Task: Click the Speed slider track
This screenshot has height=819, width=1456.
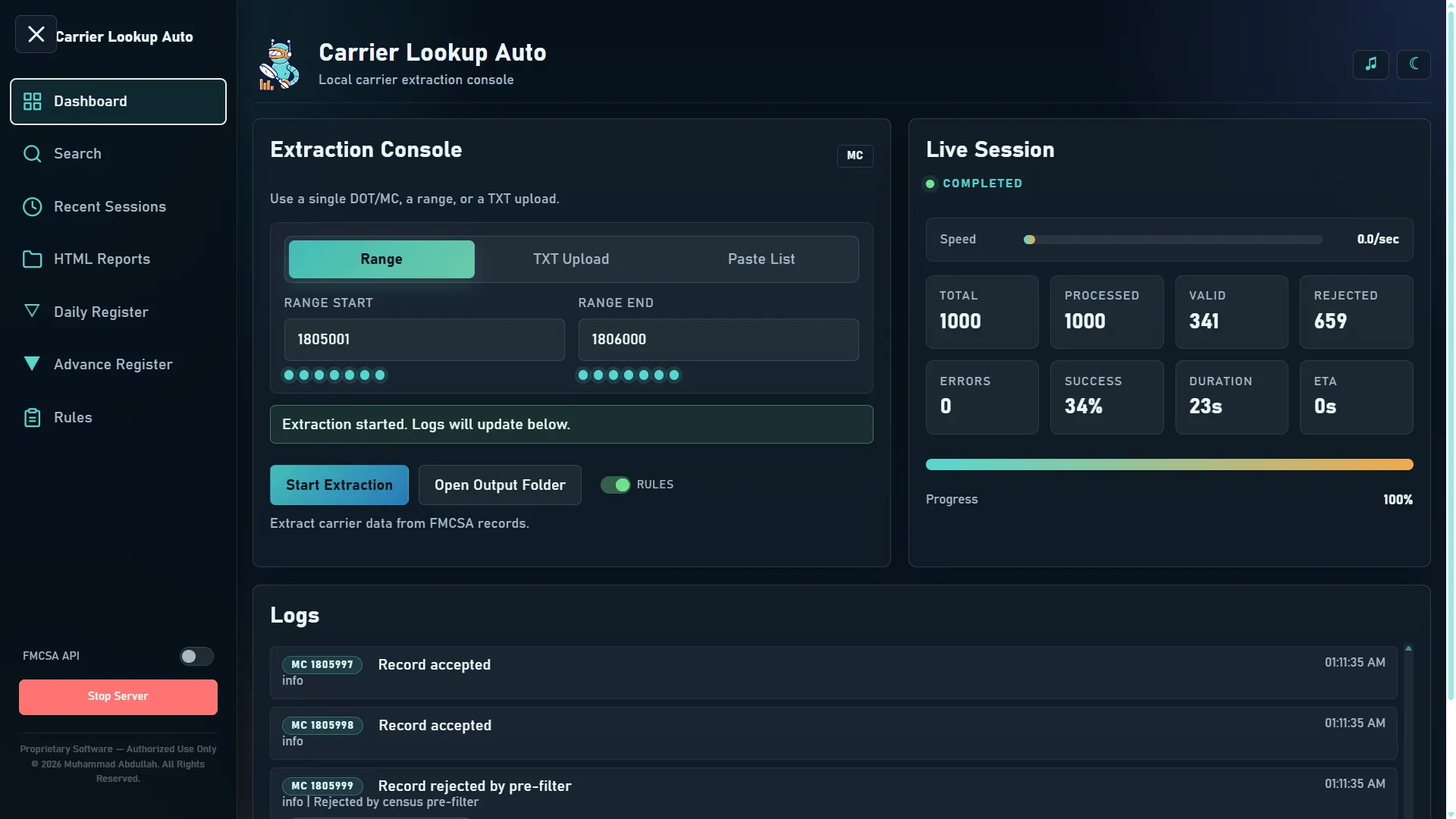Action: pos(1174,240)
